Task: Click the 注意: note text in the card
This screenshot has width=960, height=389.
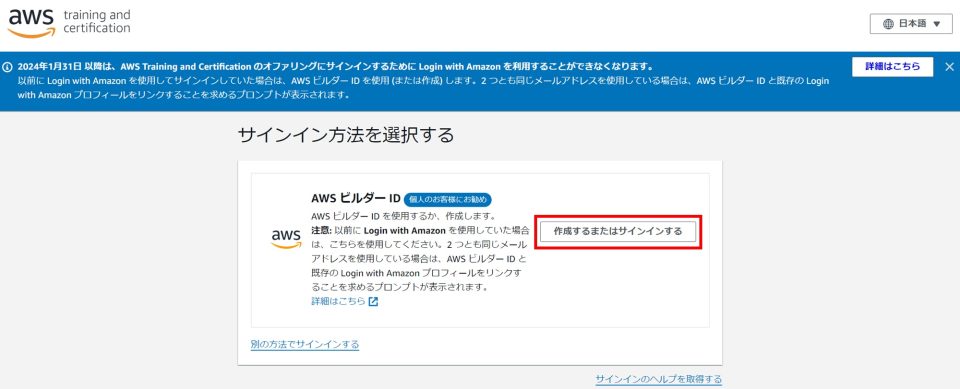Action: [x=421, y=258]
